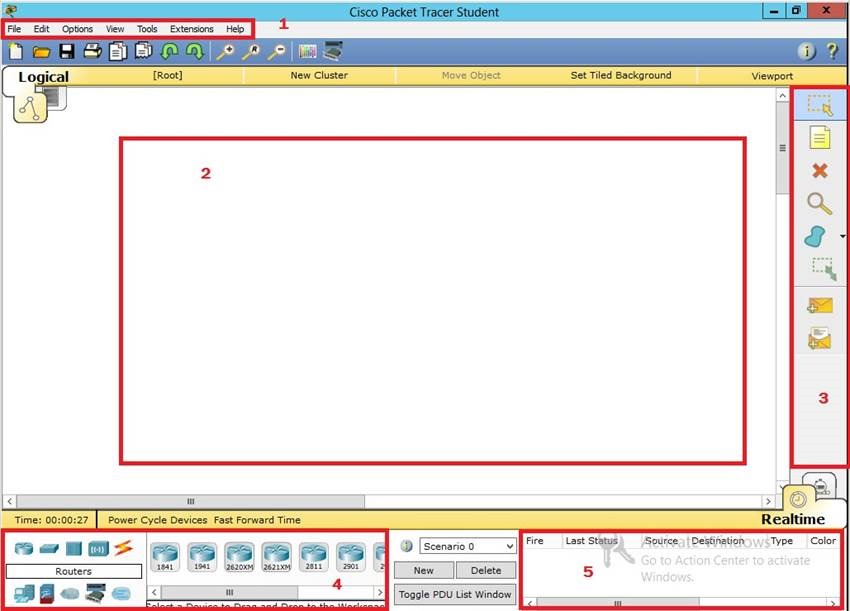Click the Delete scenario button
The width and height of the screenshot is (850, 611).
486,570
